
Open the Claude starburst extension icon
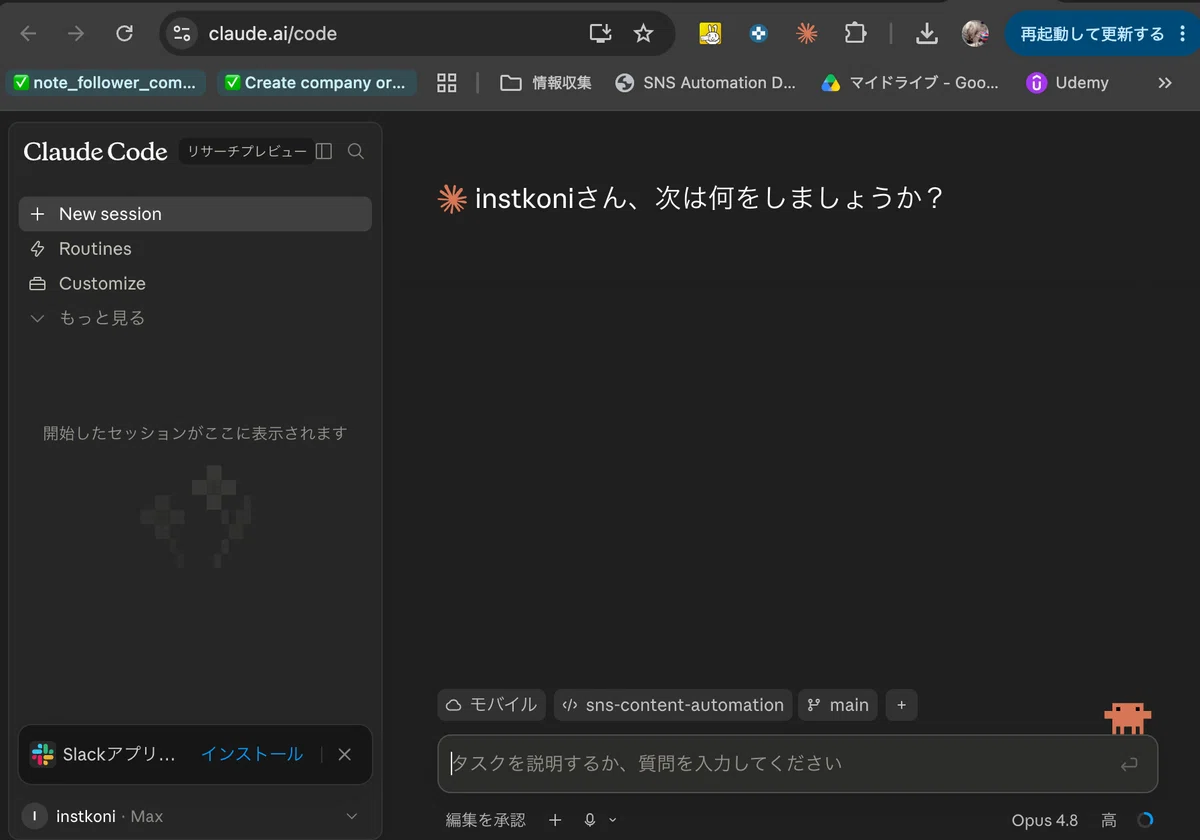pos(807,34)
